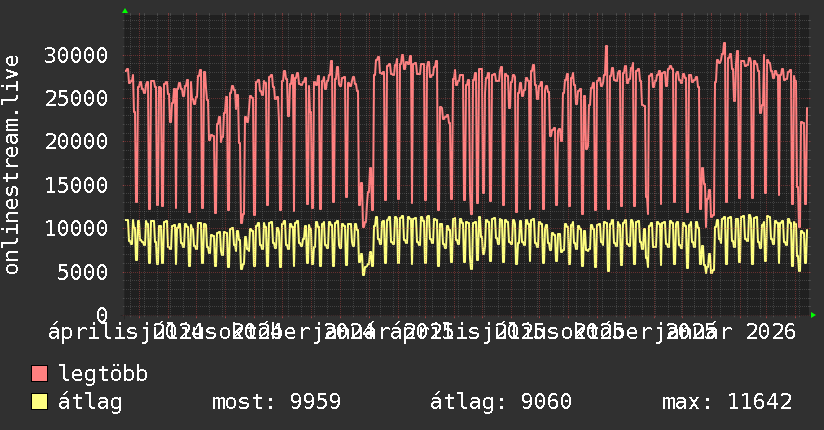Click the átlag legend label

pyautogui.click(x=90, y=402)
